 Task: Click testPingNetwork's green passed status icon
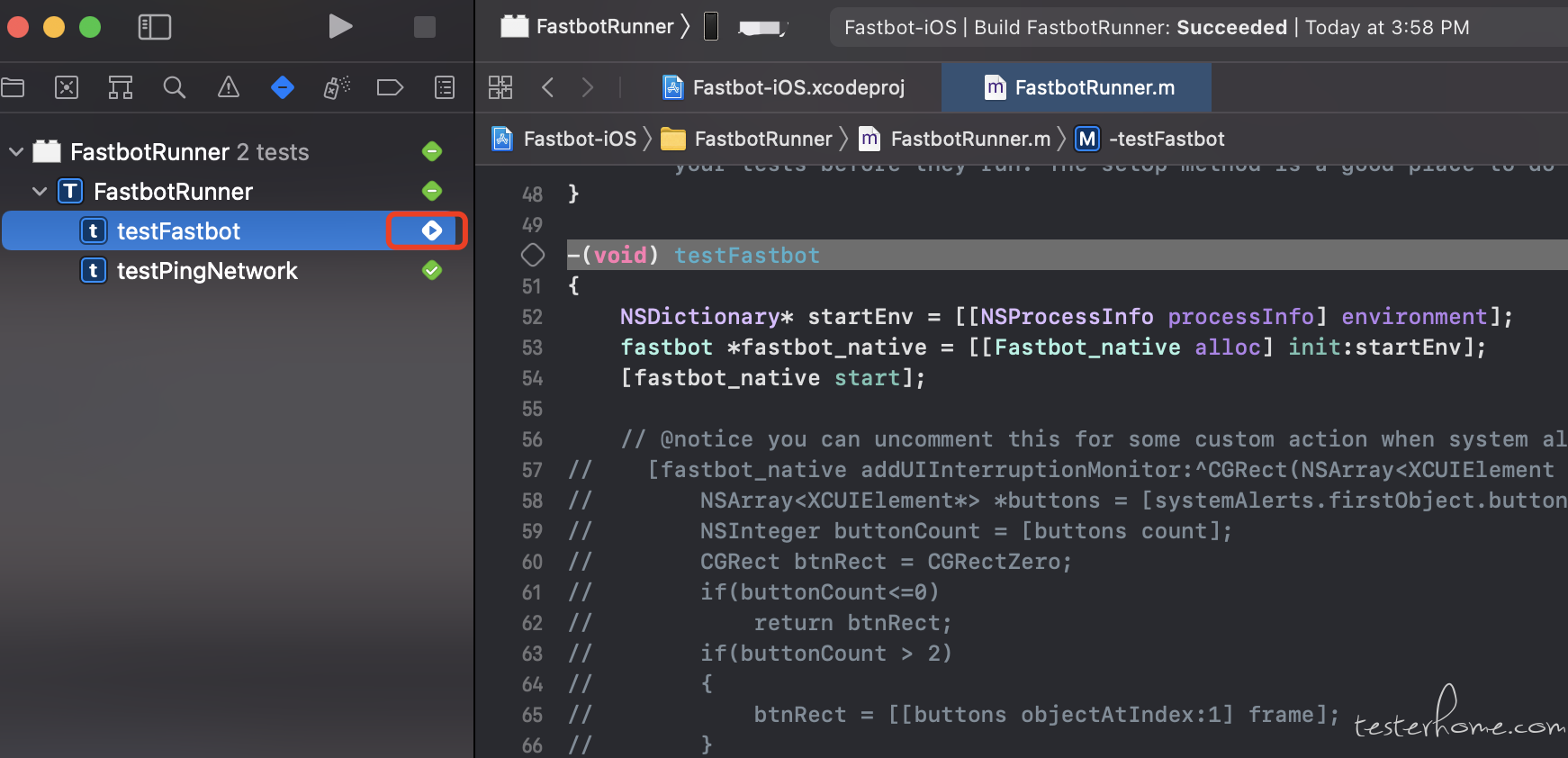coord(432,270)
